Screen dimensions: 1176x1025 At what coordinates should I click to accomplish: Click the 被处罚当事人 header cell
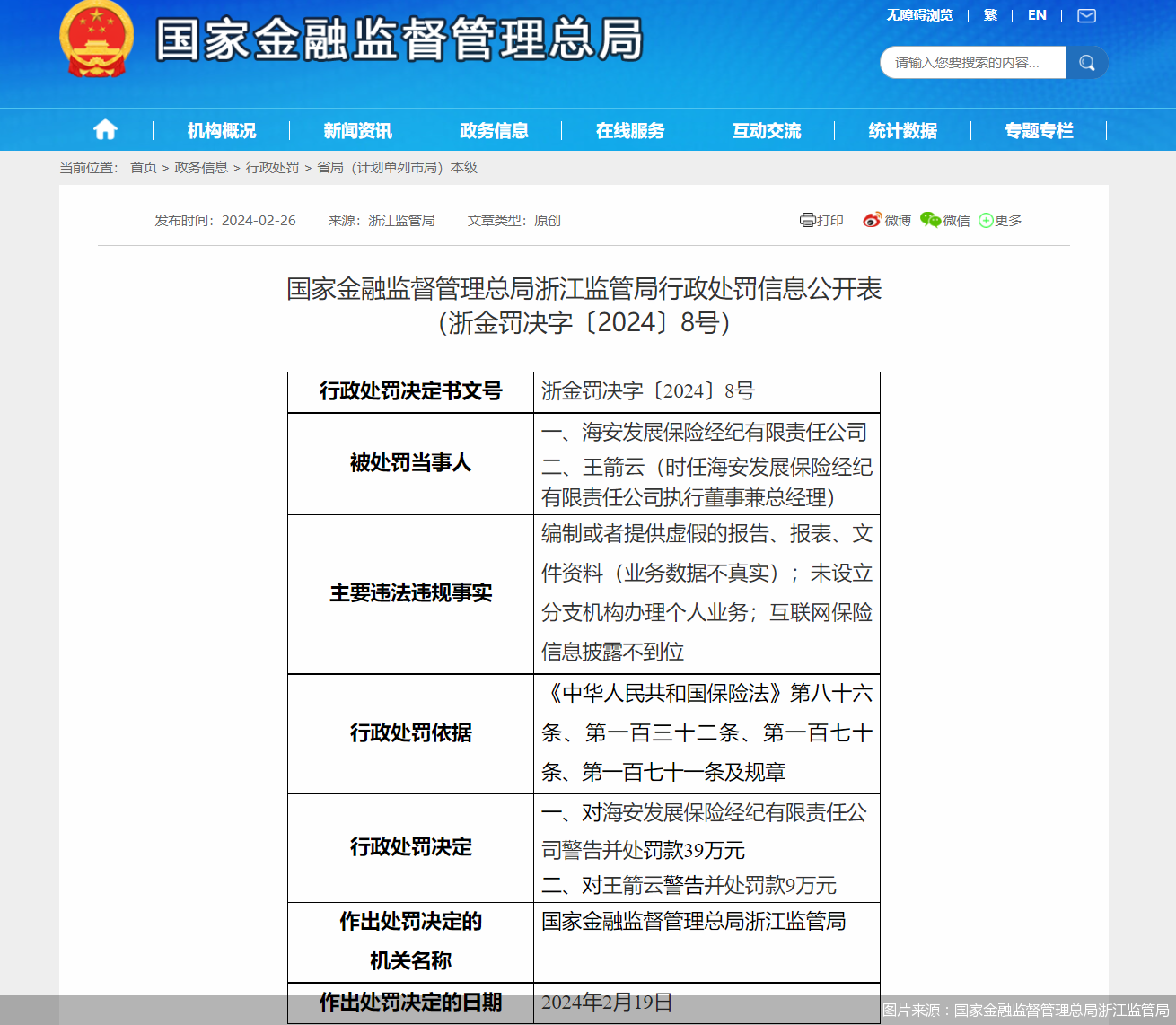[410, 463]
